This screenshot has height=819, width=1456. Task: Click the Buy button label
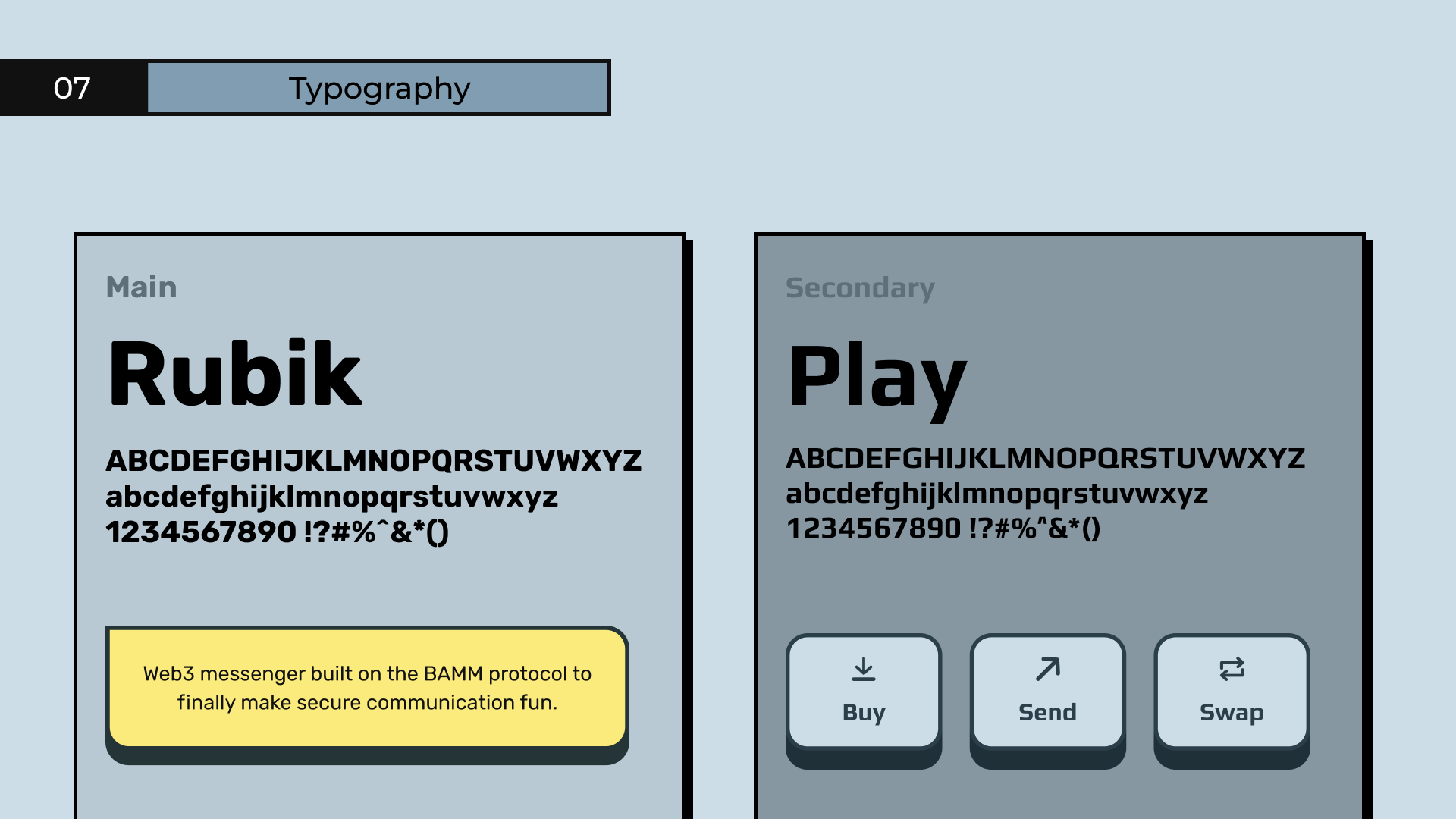[x=862, y=712]
